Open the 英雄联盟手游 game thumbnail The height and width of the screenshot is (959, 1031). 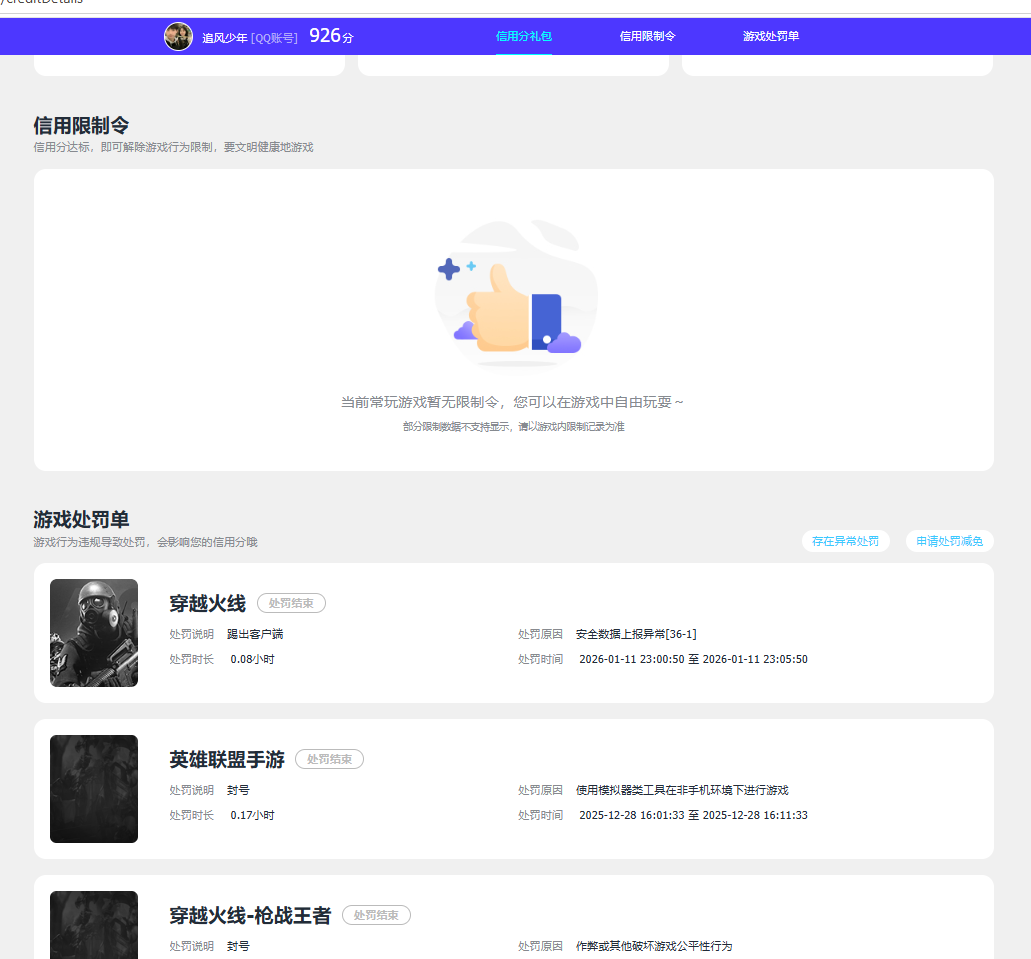point(94,789)
